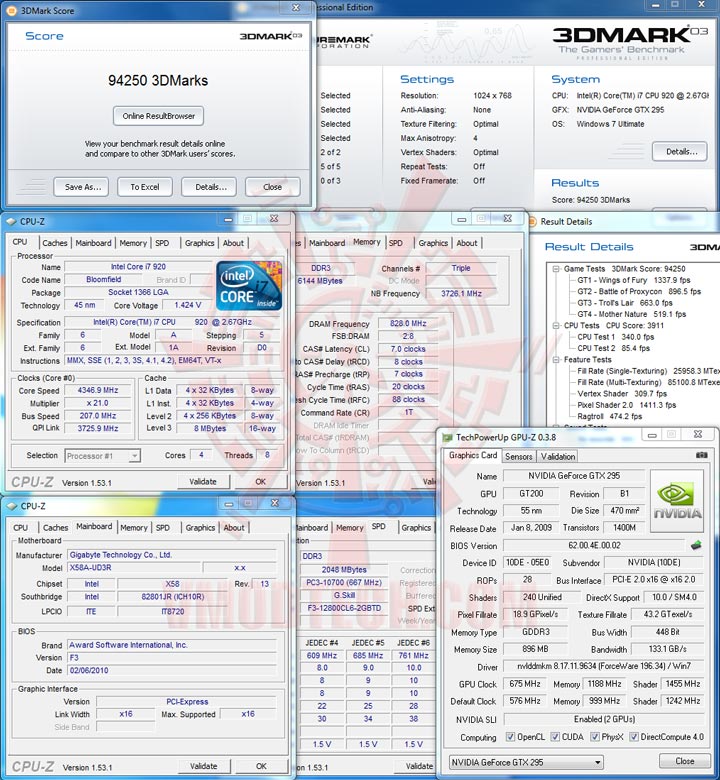The image size is (720, 780).
Task: Select the Ragtroll 474.2 fps row
Action: [610, 416]
